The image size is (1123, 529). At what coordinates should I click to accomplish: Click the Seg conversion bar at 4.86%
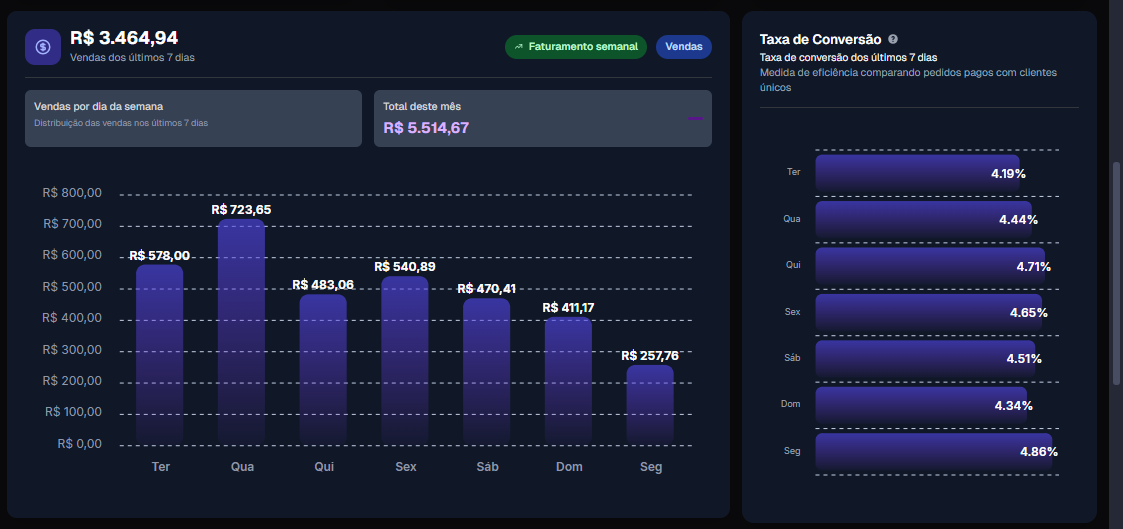click(x=933, y=451)
